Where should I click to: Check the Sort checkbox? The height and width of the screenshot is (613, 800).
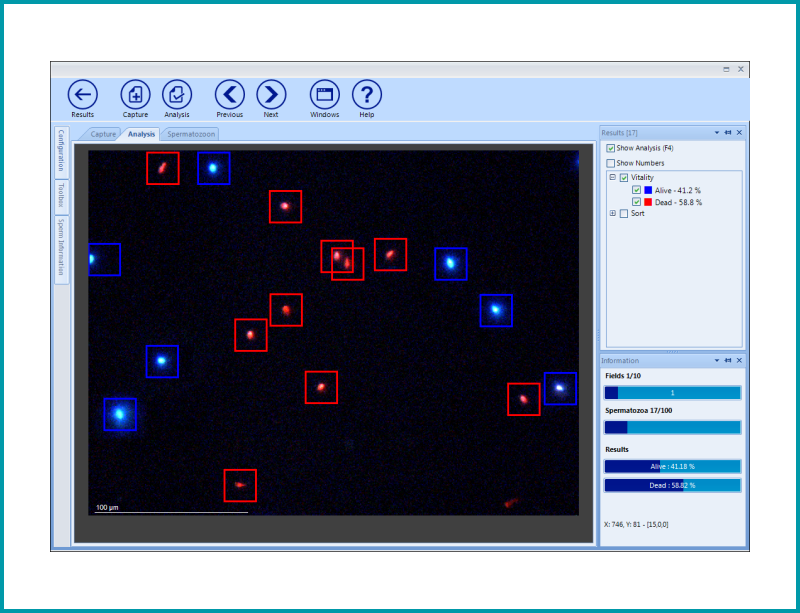tap(623, 214)
